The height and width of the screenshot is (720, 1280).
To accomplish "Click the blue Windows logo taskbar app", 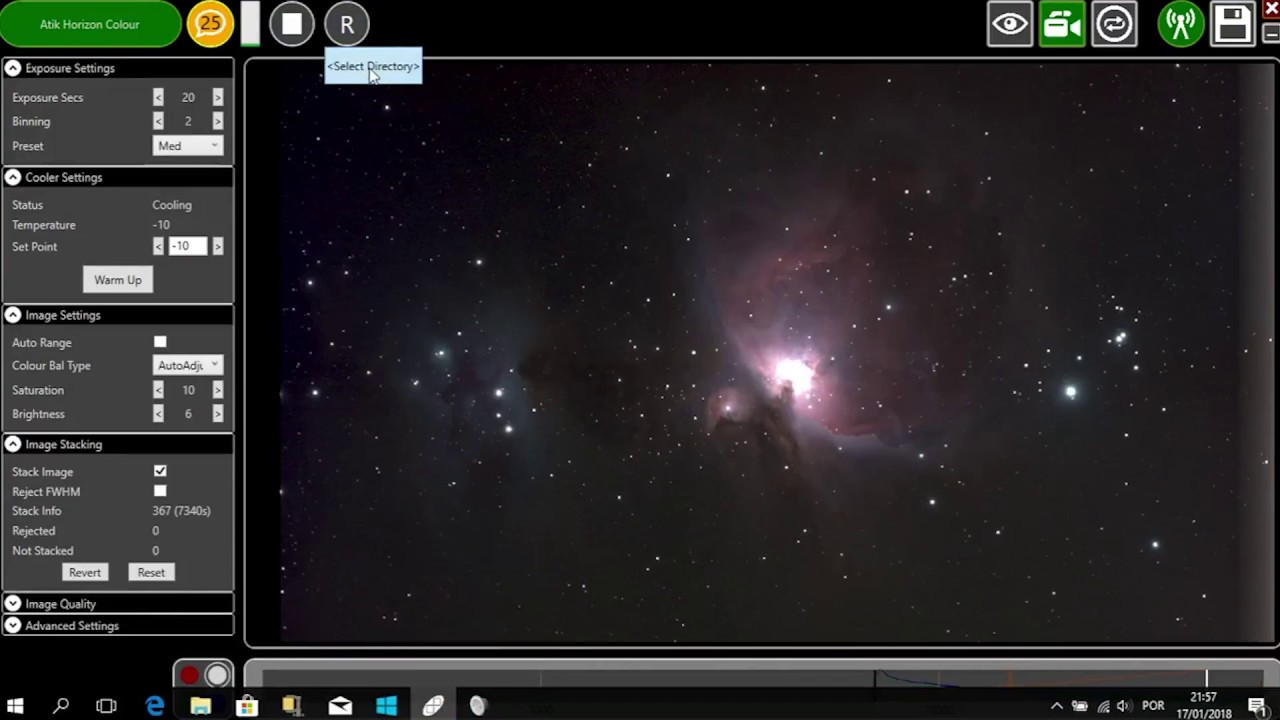I will click(387, 706).
